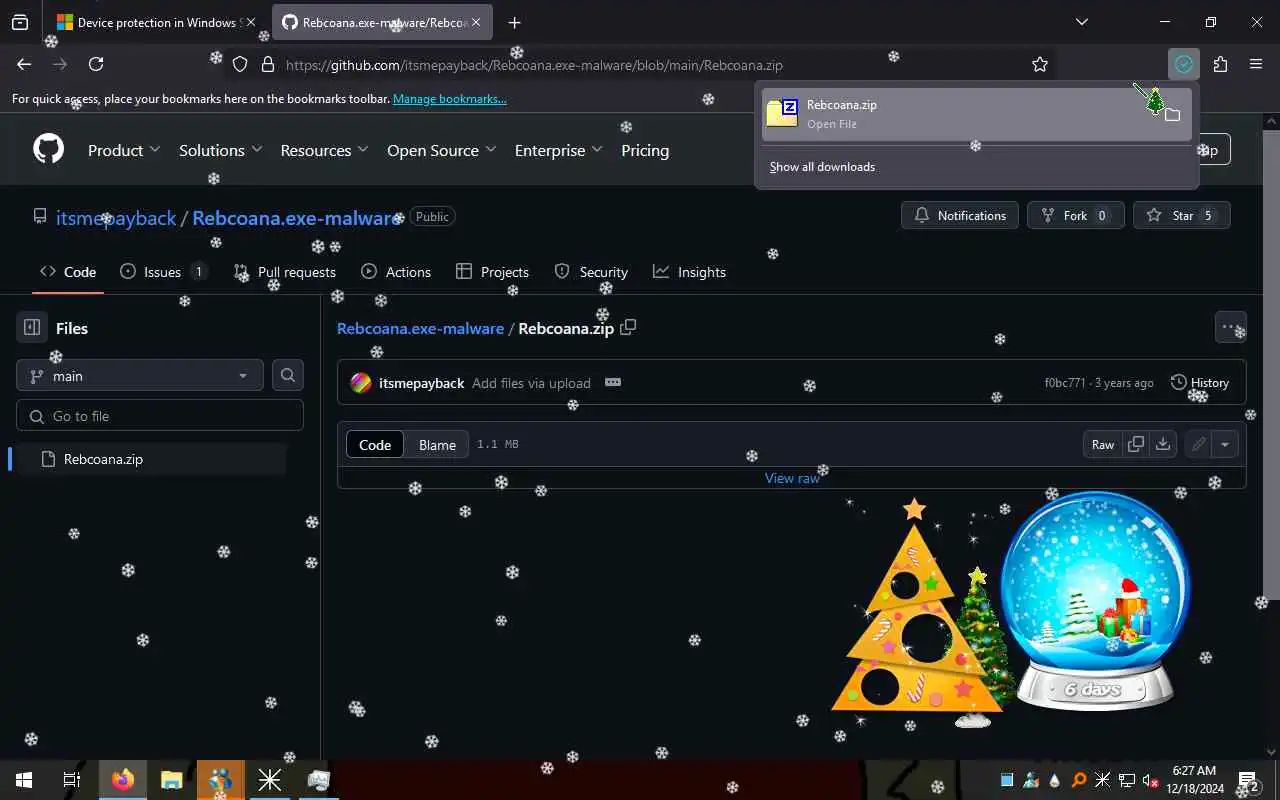This screenshot has width=1280, height=800.
Task: Expand the Resources menu
Action: [x=324, y=150]
